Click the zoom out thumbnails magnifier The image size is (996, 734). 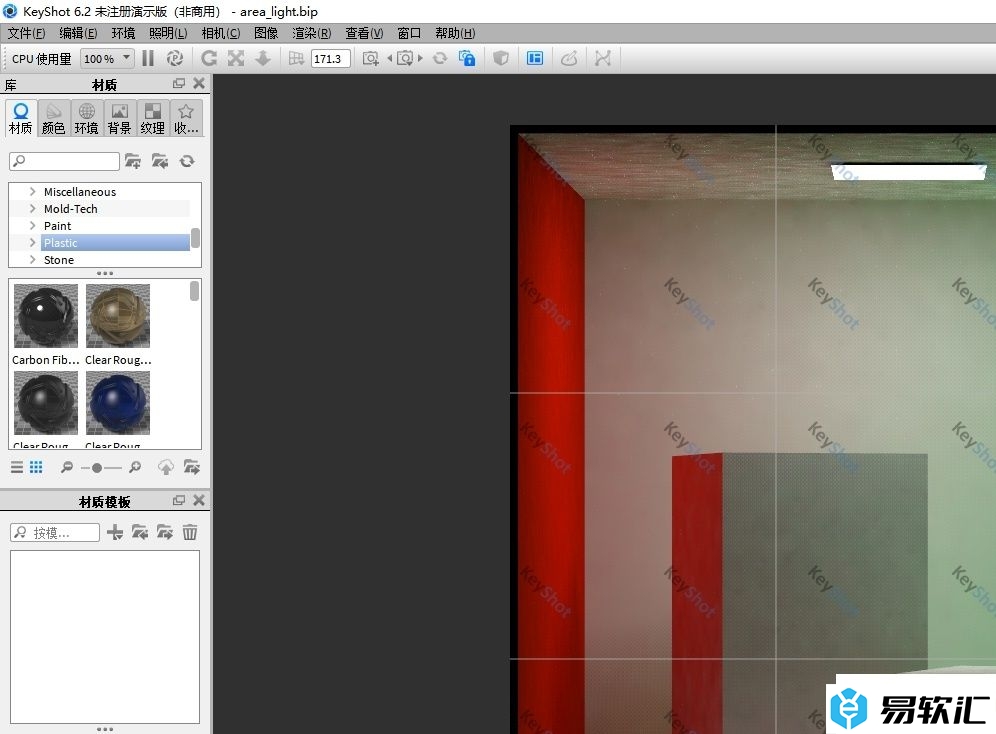tap(67, 468)
